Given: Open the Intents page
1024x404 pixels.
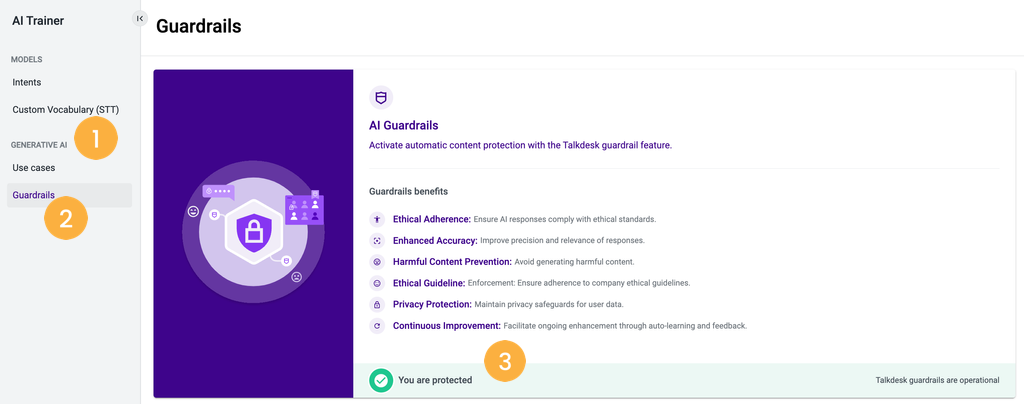Looking at the screenshot, I should click(27, 82).
